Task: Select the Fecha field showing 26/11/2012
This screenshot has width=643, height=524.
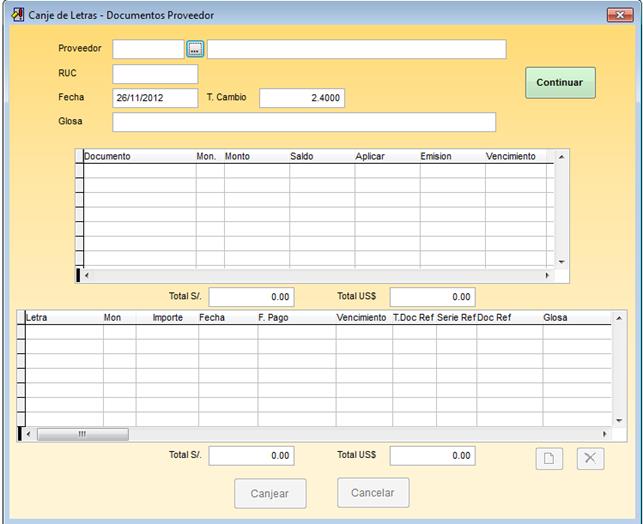Action: point(155,98)
